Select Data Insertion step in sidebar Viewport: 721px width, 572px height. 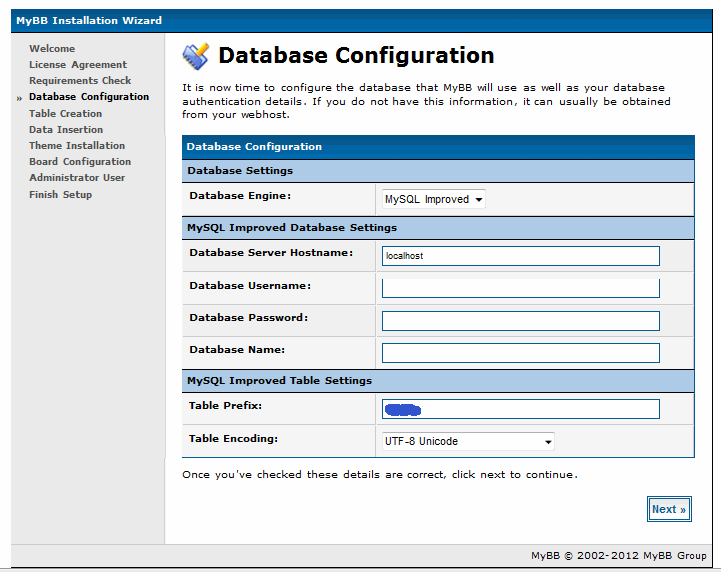pos(66,130)
